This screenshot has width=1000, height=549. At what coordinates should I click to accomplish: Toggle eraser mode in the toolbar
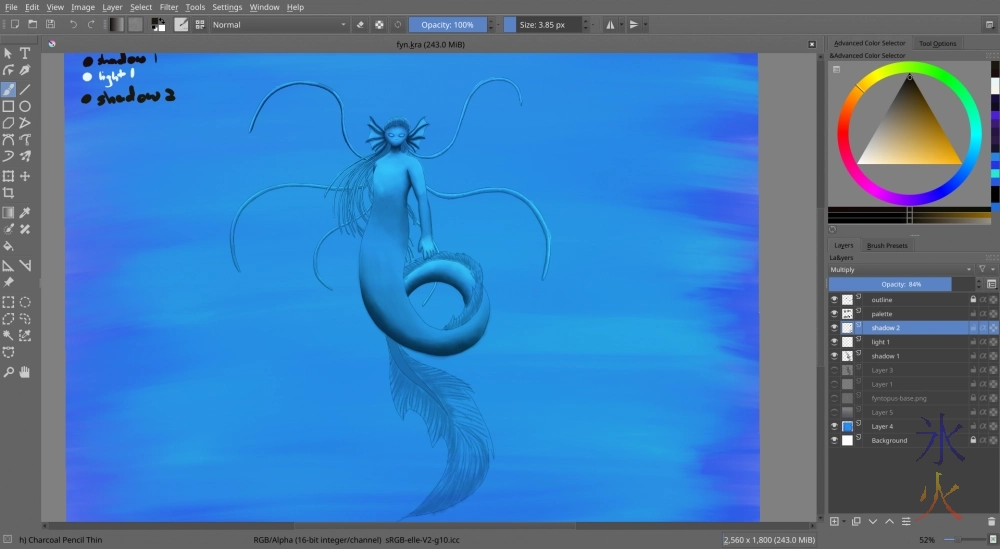tap(360, 24)
